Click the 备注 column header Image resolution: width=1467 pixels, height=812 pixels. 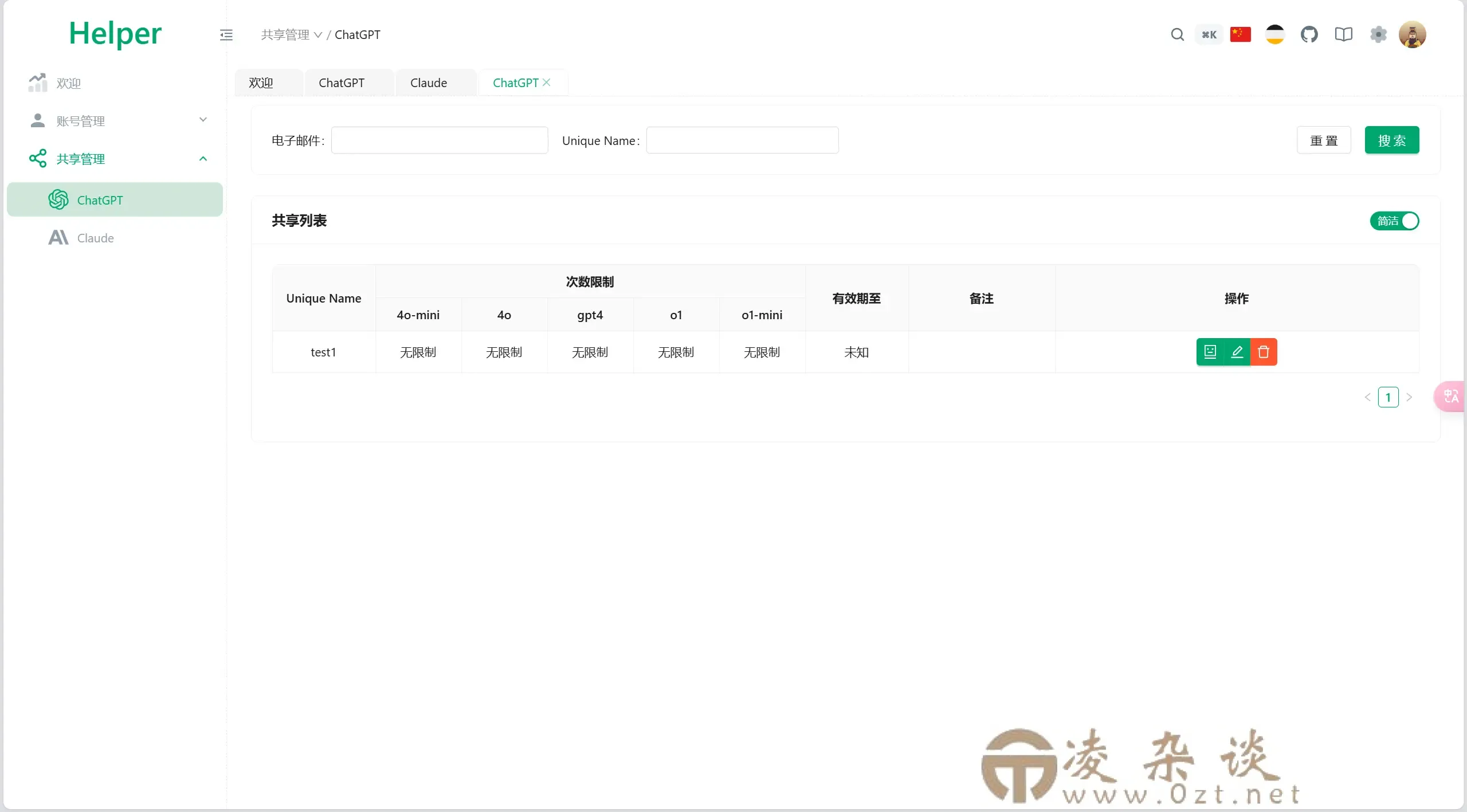982,298
